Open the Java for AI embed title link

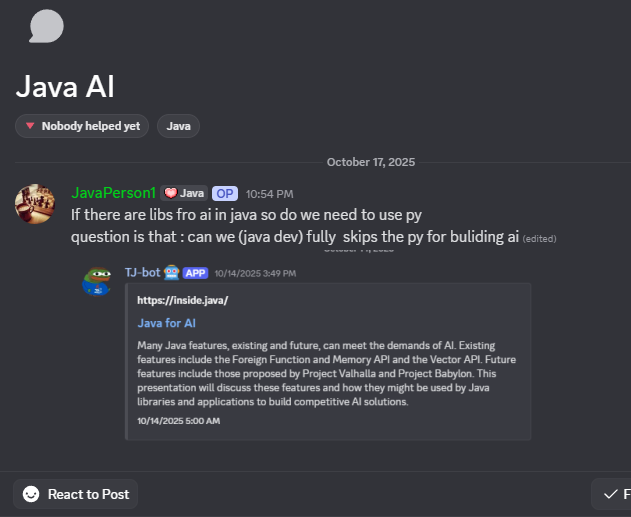point(166,323)
